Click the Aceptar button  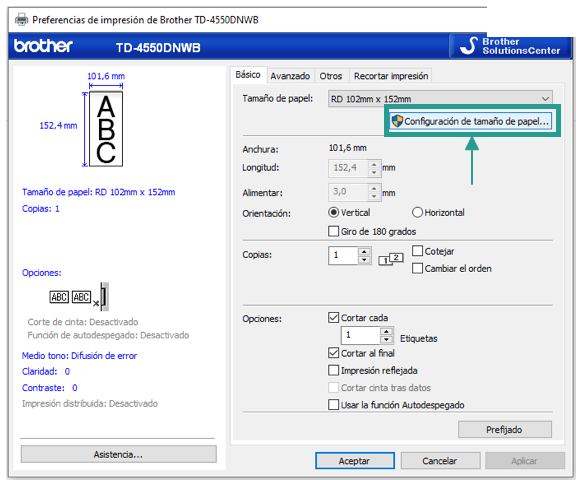(x=355, y=461)
